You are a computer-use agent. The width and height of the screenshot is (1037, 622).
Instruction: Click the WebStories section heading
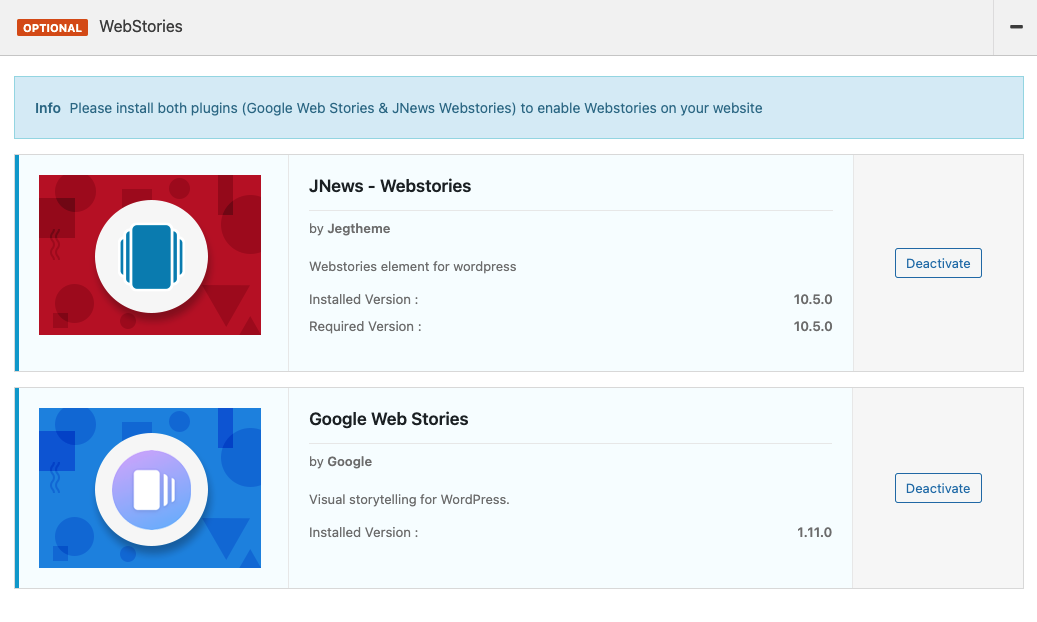(x=141, y=27)
